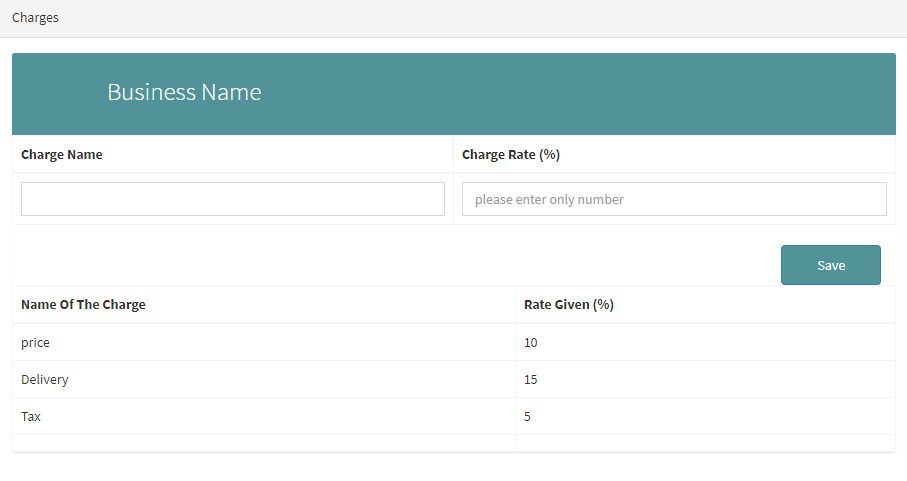Click the empty name cell below Tax
907x481 pixels.
click(x=263, y=443)
